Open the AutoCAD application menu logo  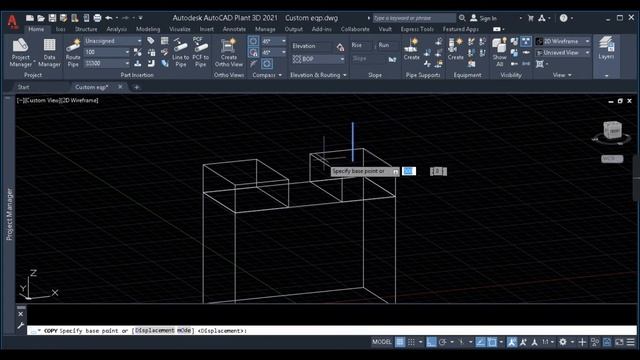click(x=12, y=21)
